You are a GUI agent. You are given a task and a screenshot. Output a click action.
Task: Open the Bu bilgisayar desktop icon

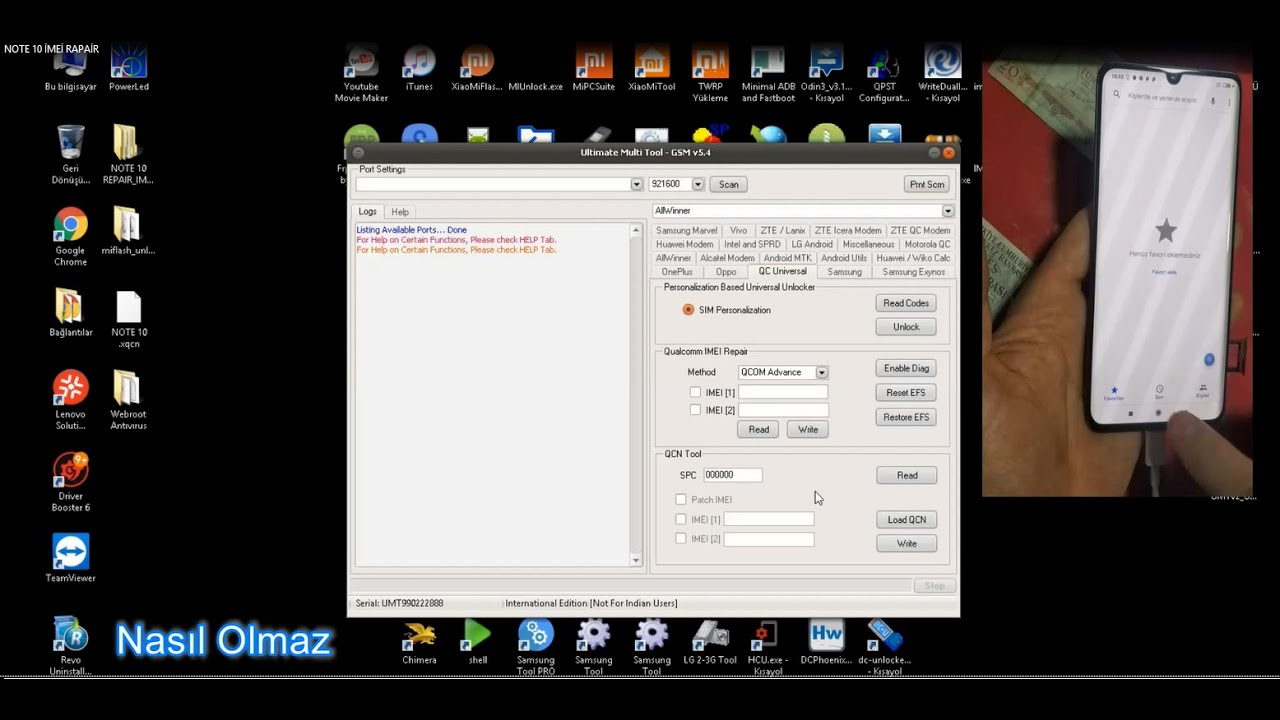(x=70, y=68)
